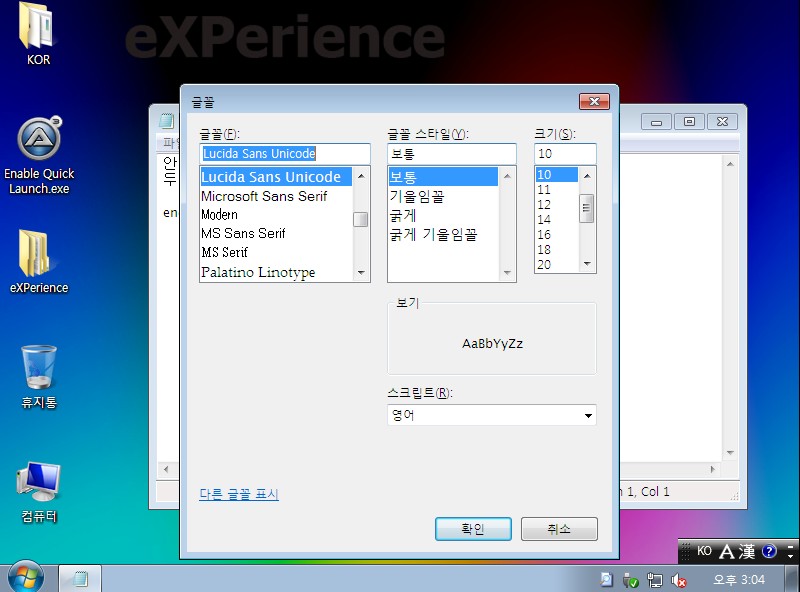Screen dimensions: 800x592
Task: Open the 다른 글꼴 표시 link
Action: click(239, 494)
